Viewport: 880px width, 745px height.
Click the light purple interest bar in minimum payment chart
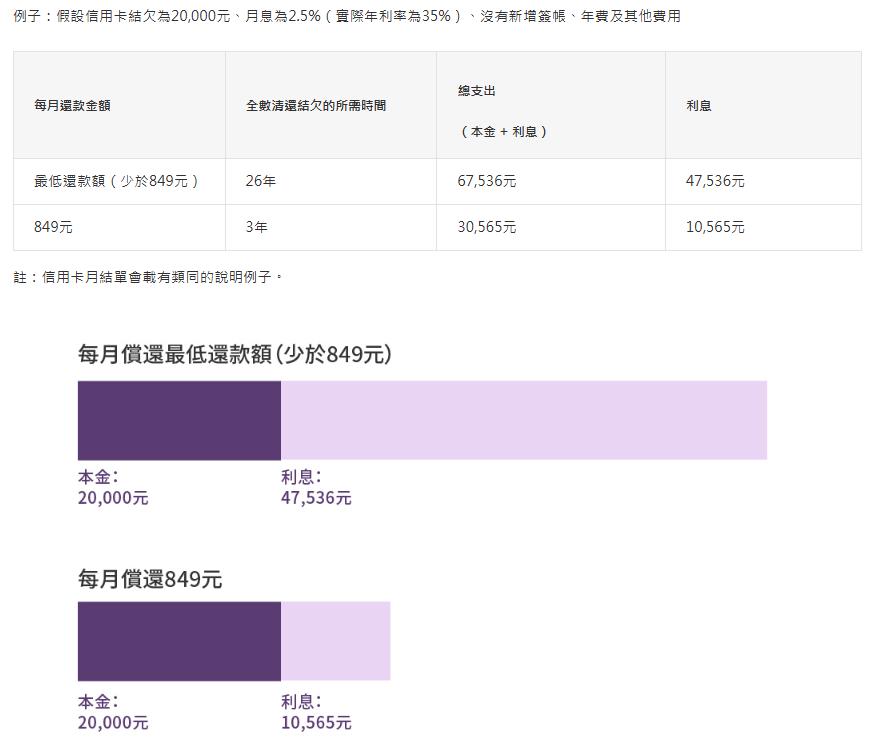(x=524, y=421)
